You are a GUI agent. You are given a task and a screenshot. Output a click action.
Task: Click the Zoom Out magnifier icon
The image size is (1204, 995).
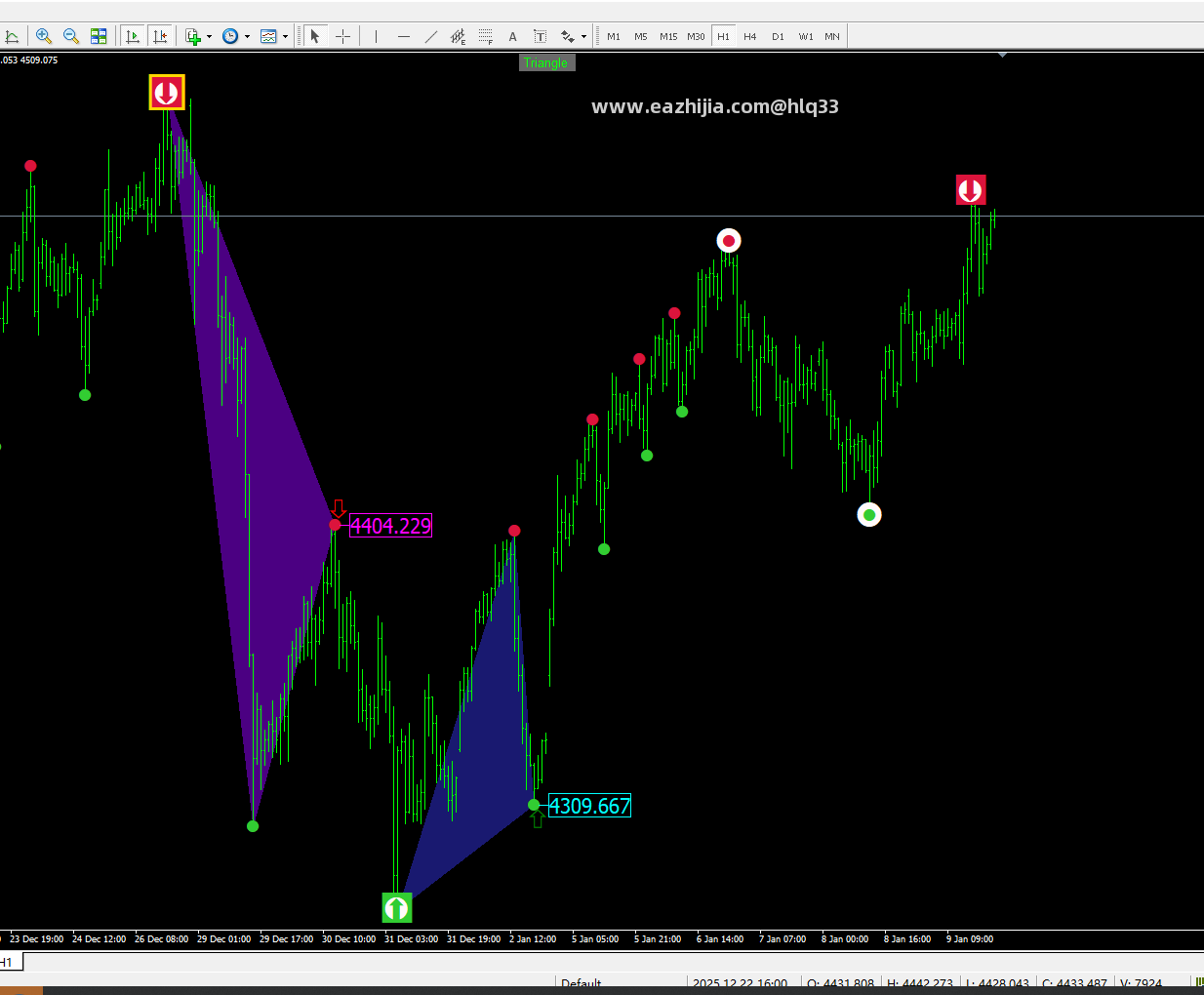click(x=71, y=36)
